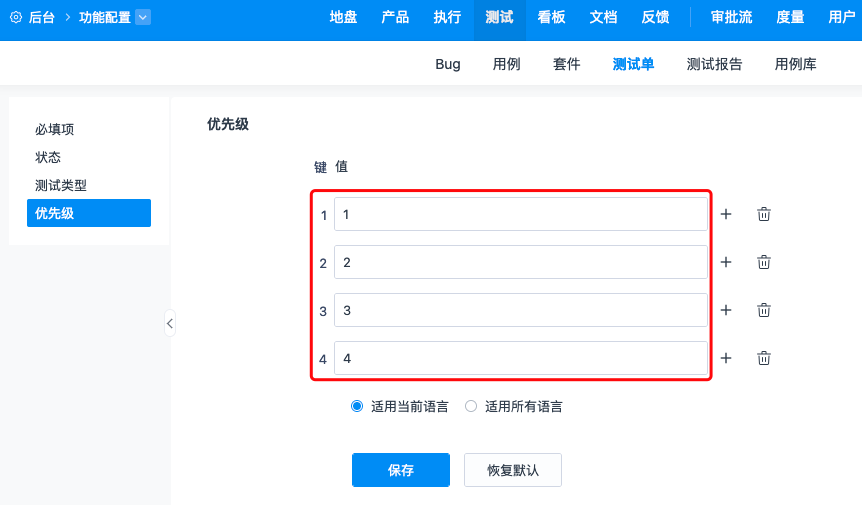Click the trash icon beside value 2
Viewport: 862px width, 505px height.
tap(764, 262)
